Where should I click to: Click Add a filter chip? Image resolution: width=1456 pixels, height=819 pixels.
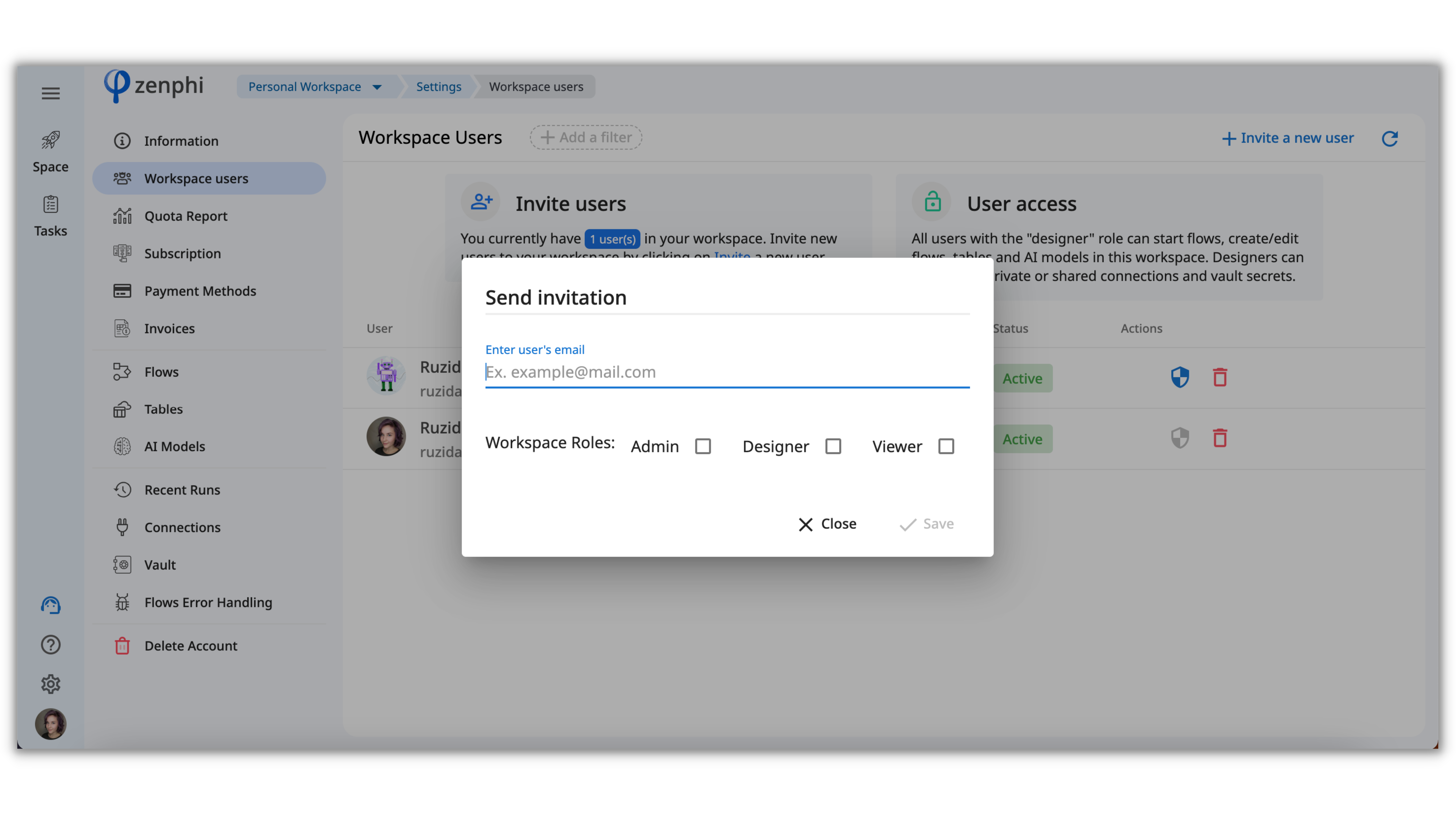[586, 137]
